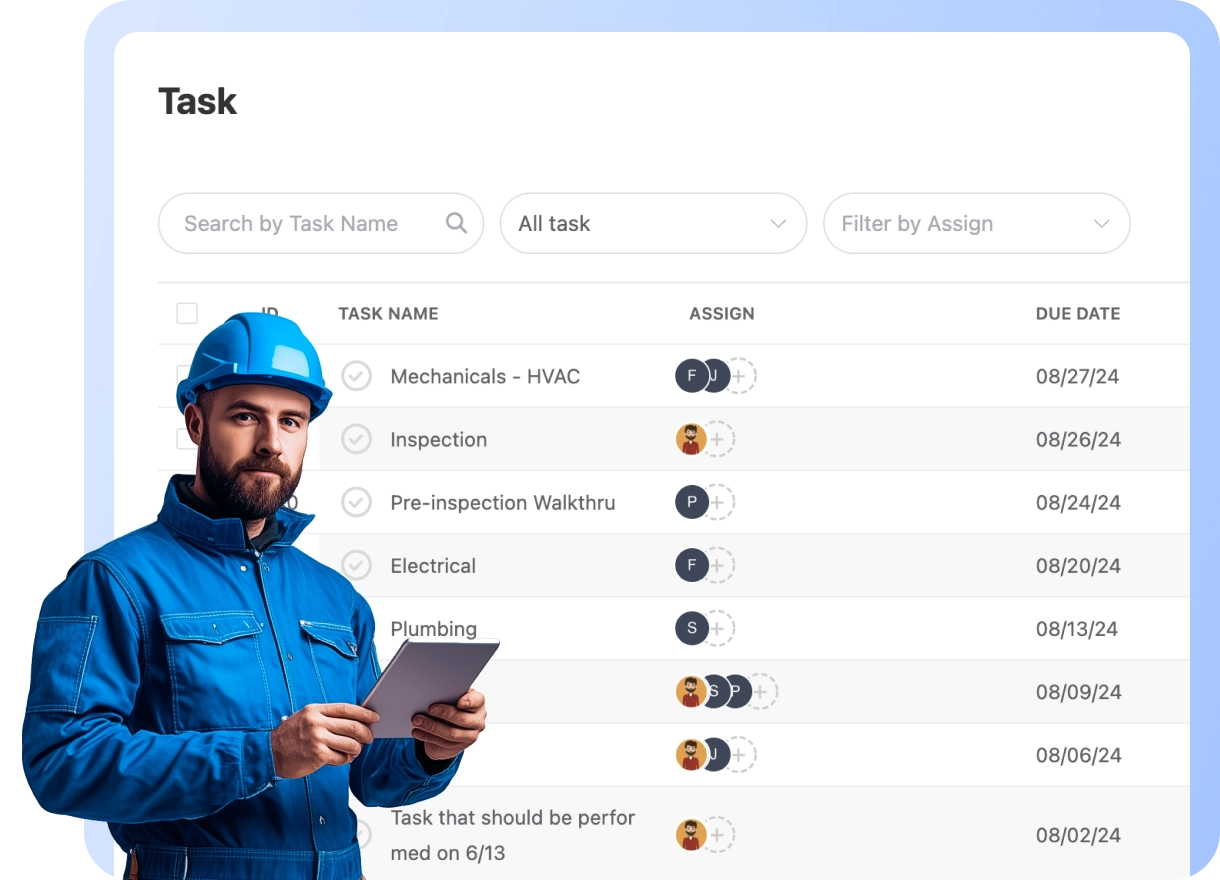
Task: Click the ASSIGN column header
Action: point(721,314)
